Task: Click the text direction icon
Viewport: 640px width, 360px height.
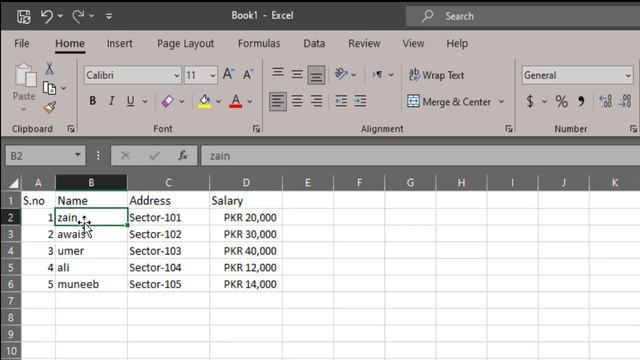Action: point(377,74)
